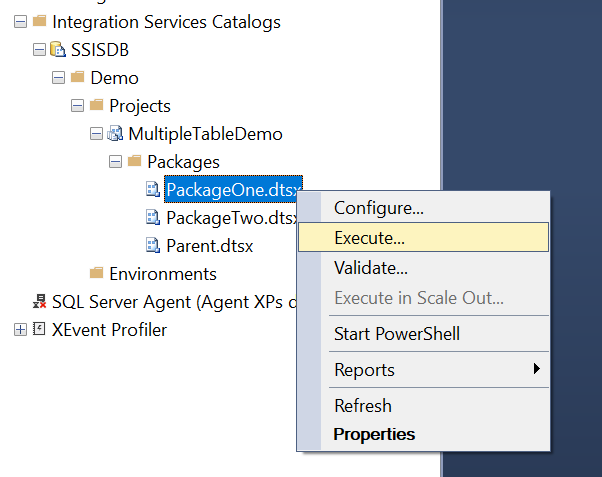Screen dimensions: 602x477
Task: Select Start PowerShell menu entry
Action: pos(423,333)
